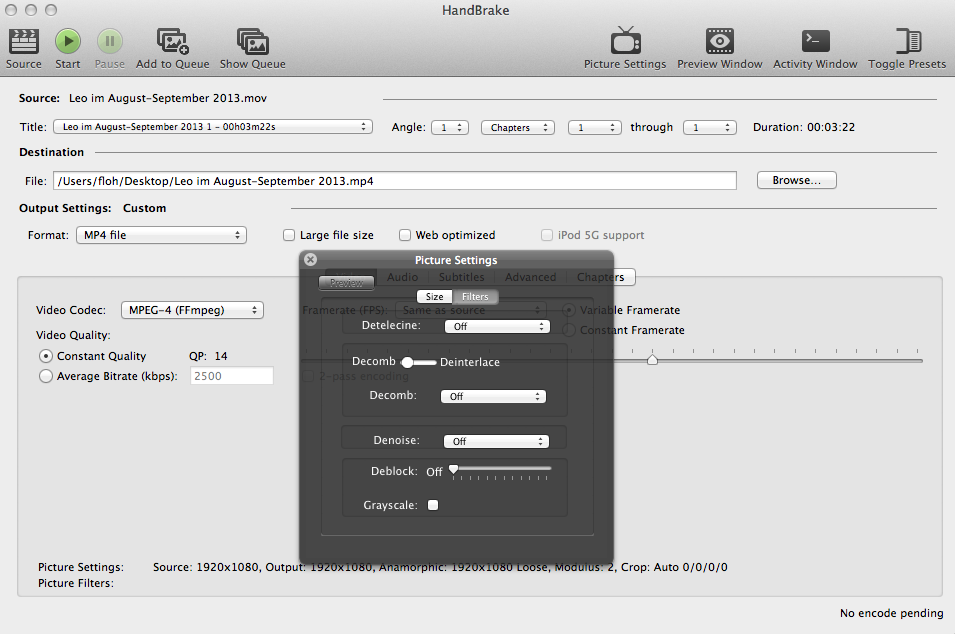
Task: Click the Pause toolbar icon
Action: [x=110, y=41]
